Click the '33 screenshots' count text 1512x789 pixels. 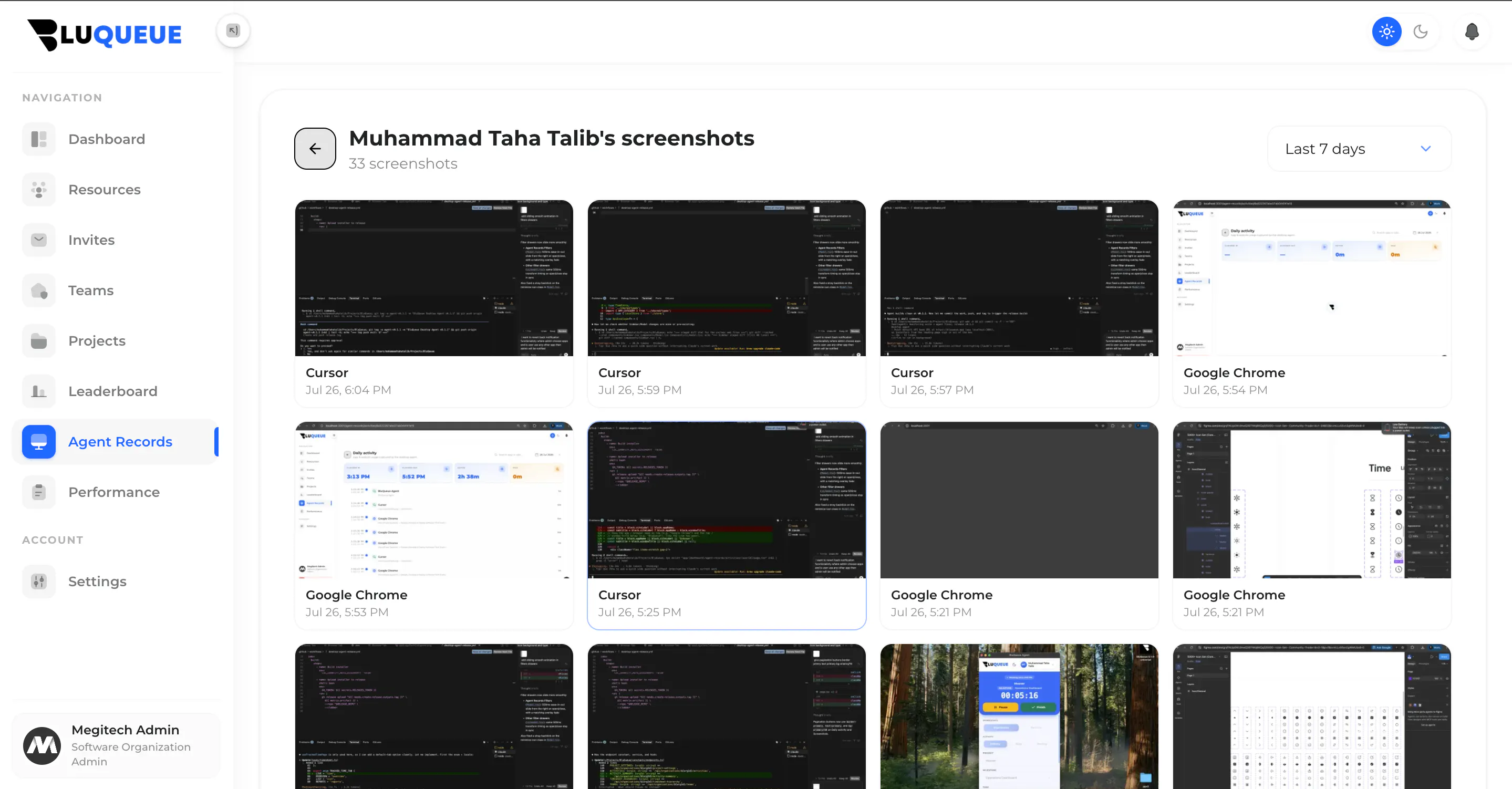click(402, 164)
